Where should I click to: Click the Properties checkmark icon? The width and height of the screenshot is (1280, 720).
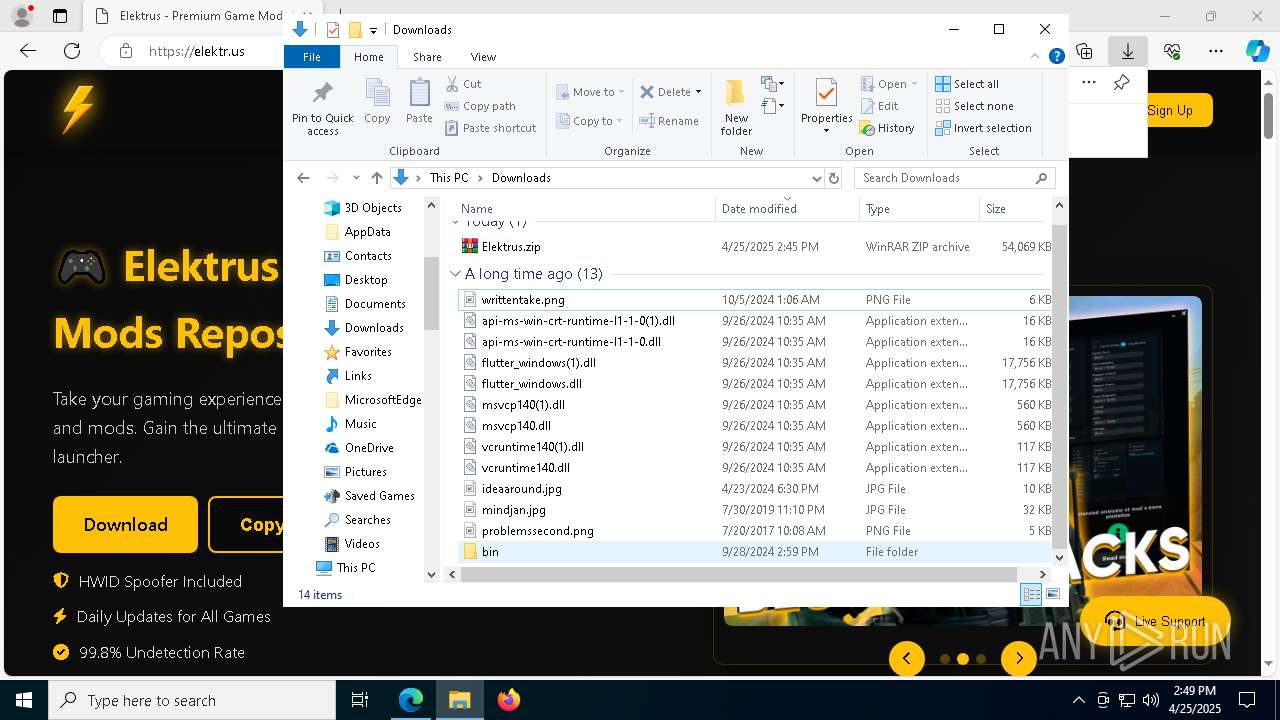click(826, 94)
